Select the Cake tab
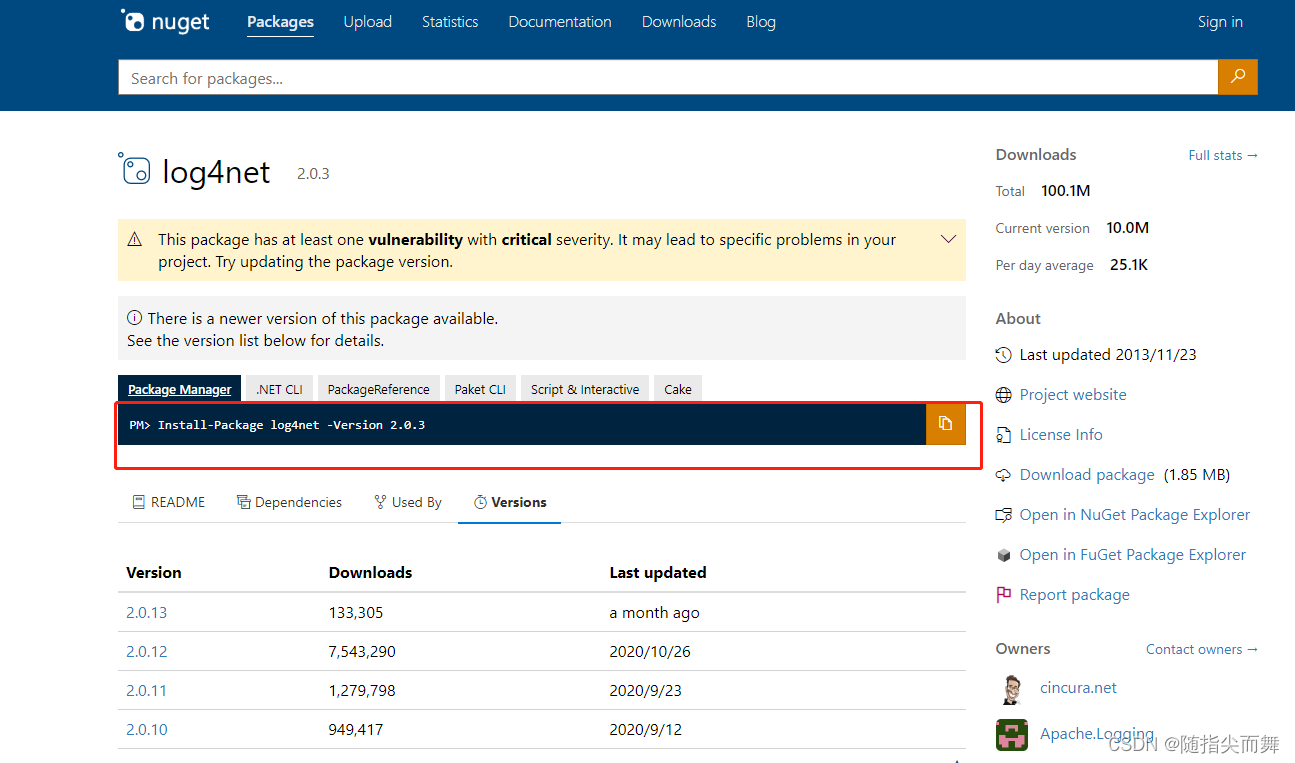This screenshot has height=763, width=1295. pyautogui.click(x=678, y=389)
